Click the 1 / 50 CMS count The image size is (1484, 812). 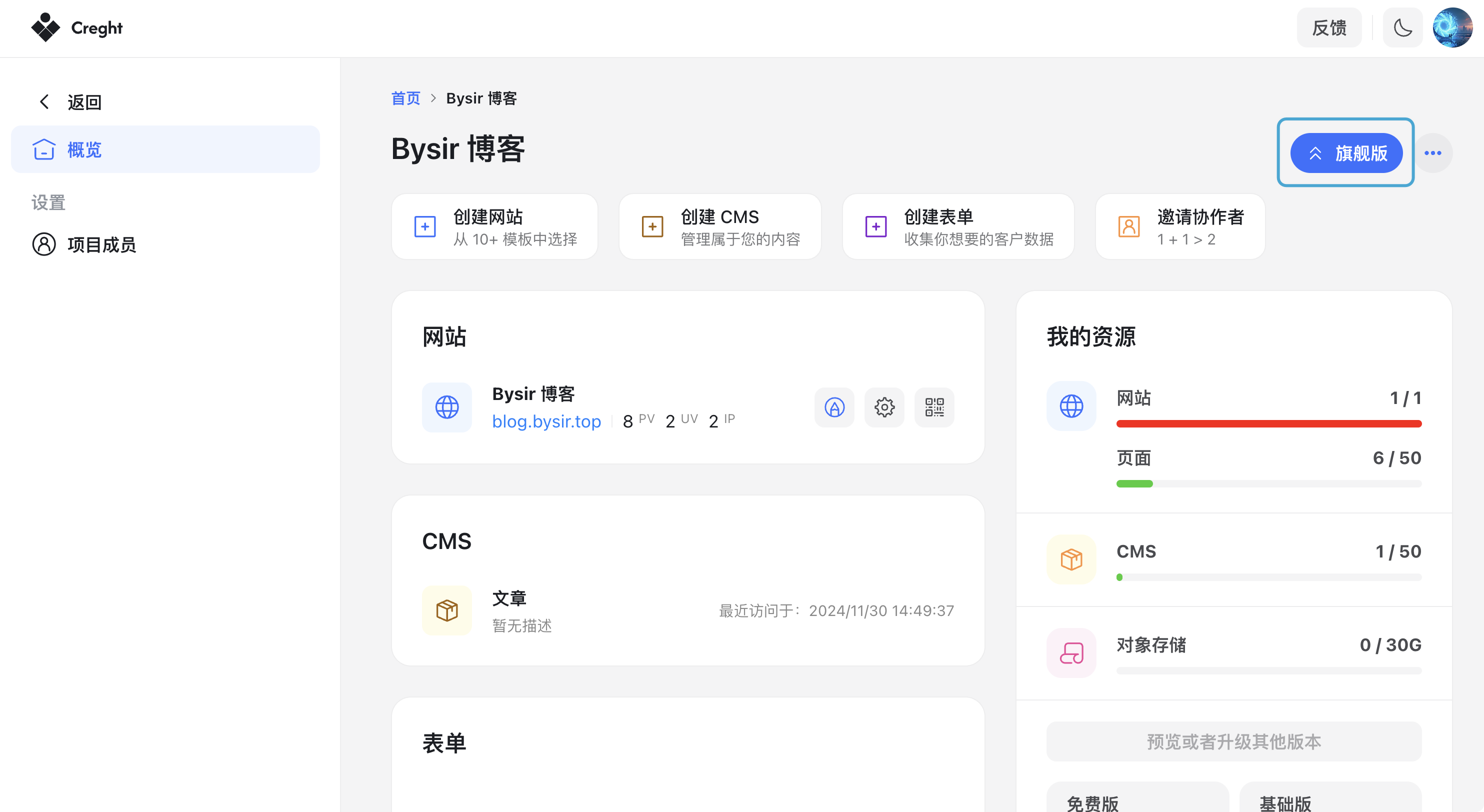(1398, 551)
